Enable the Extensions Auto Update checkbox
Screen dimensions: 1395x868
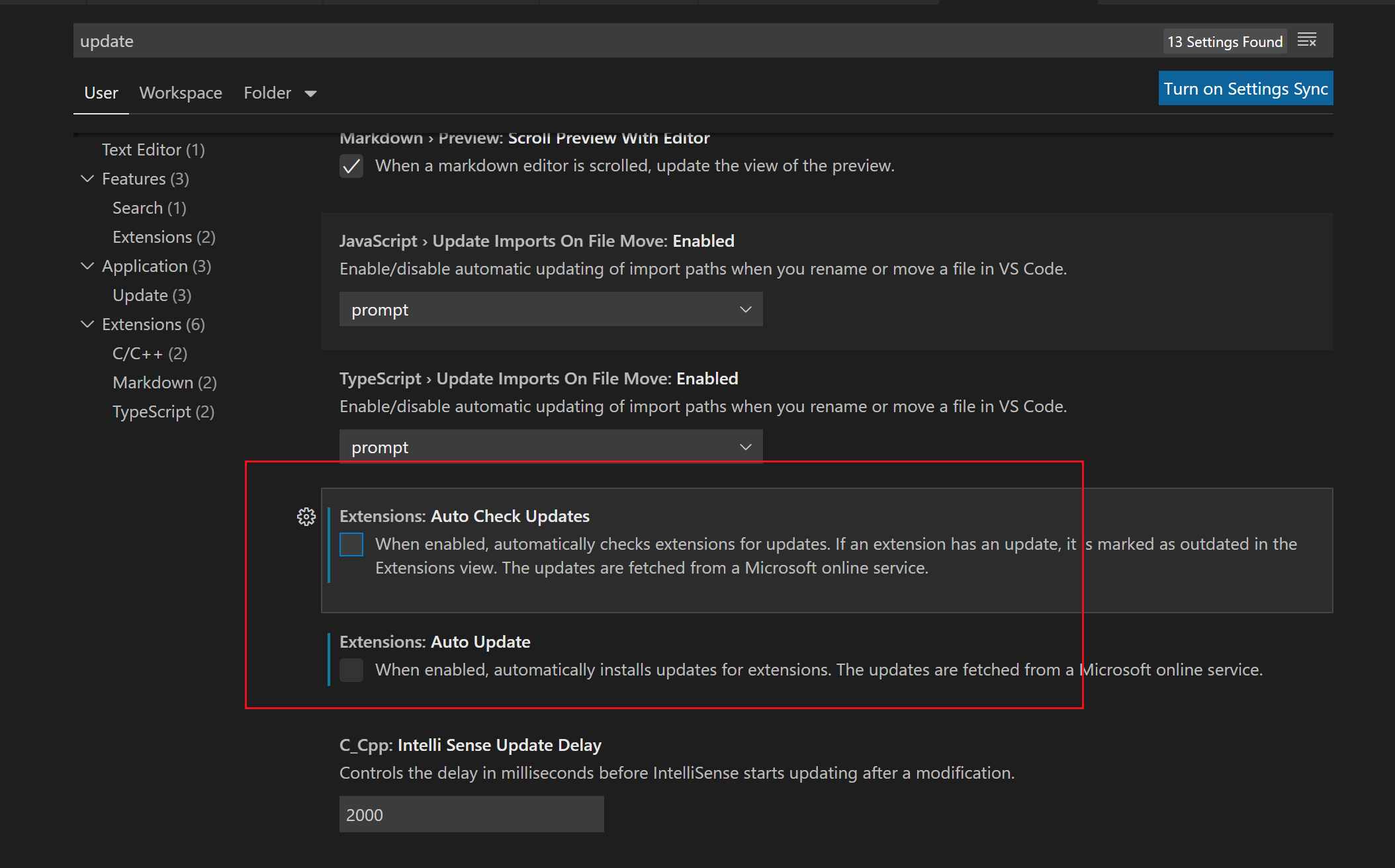(351, 670)
